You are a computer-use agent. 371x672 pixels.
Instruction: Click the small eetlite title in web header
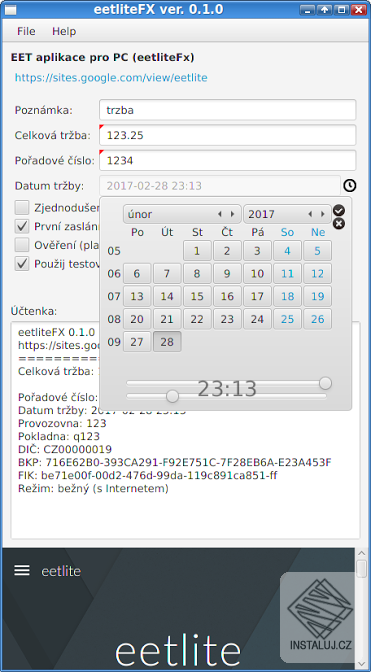click(61, 571)
